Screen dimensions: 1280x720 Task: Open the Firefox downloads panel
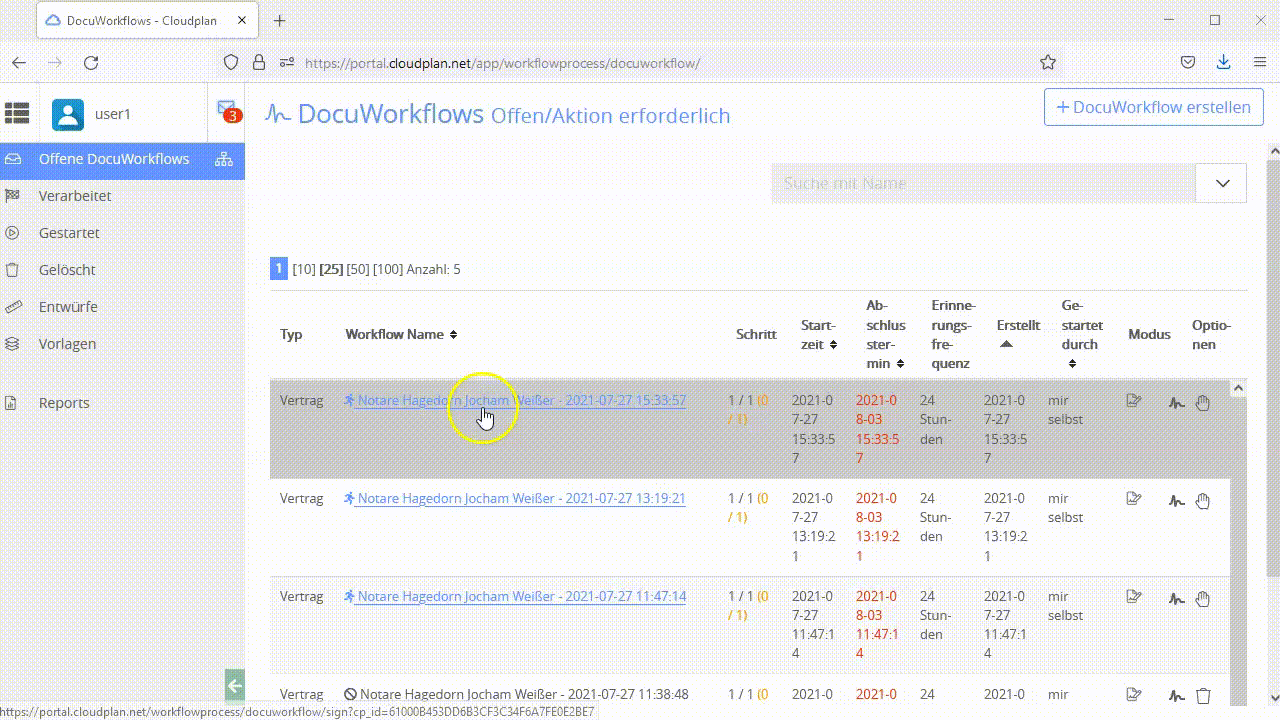click(x=1223, y=62)
